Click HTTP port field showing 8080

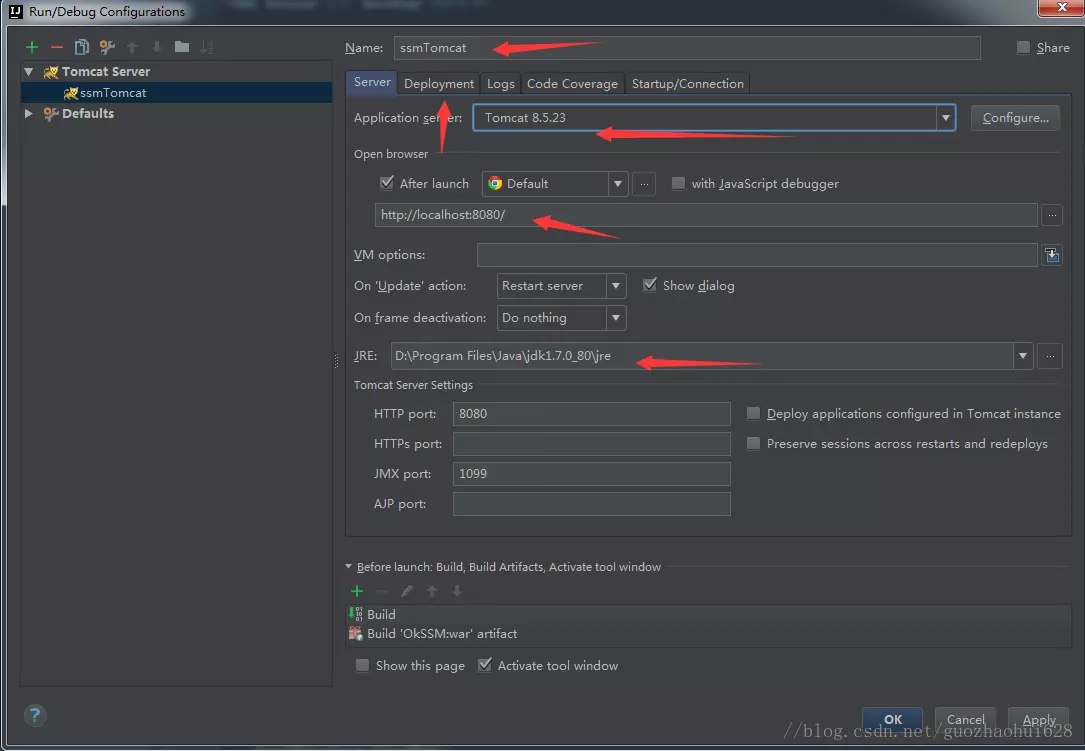tap(592, 414)
